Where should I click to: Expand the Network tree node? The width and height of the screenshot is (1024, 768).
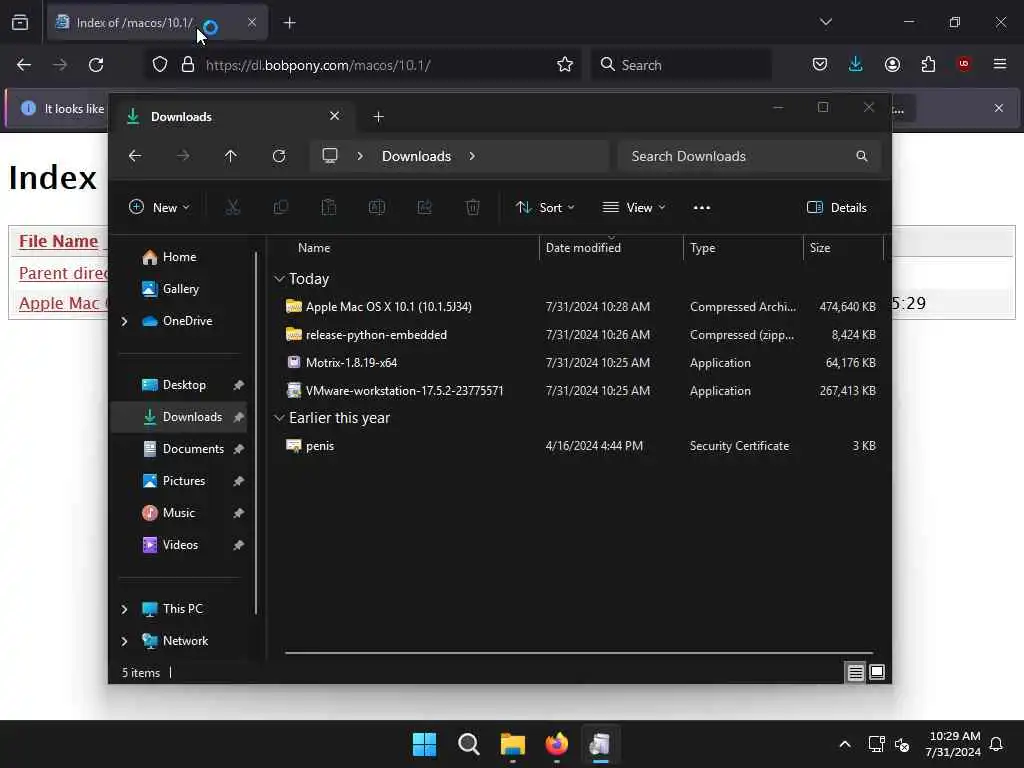click(124, 641)
